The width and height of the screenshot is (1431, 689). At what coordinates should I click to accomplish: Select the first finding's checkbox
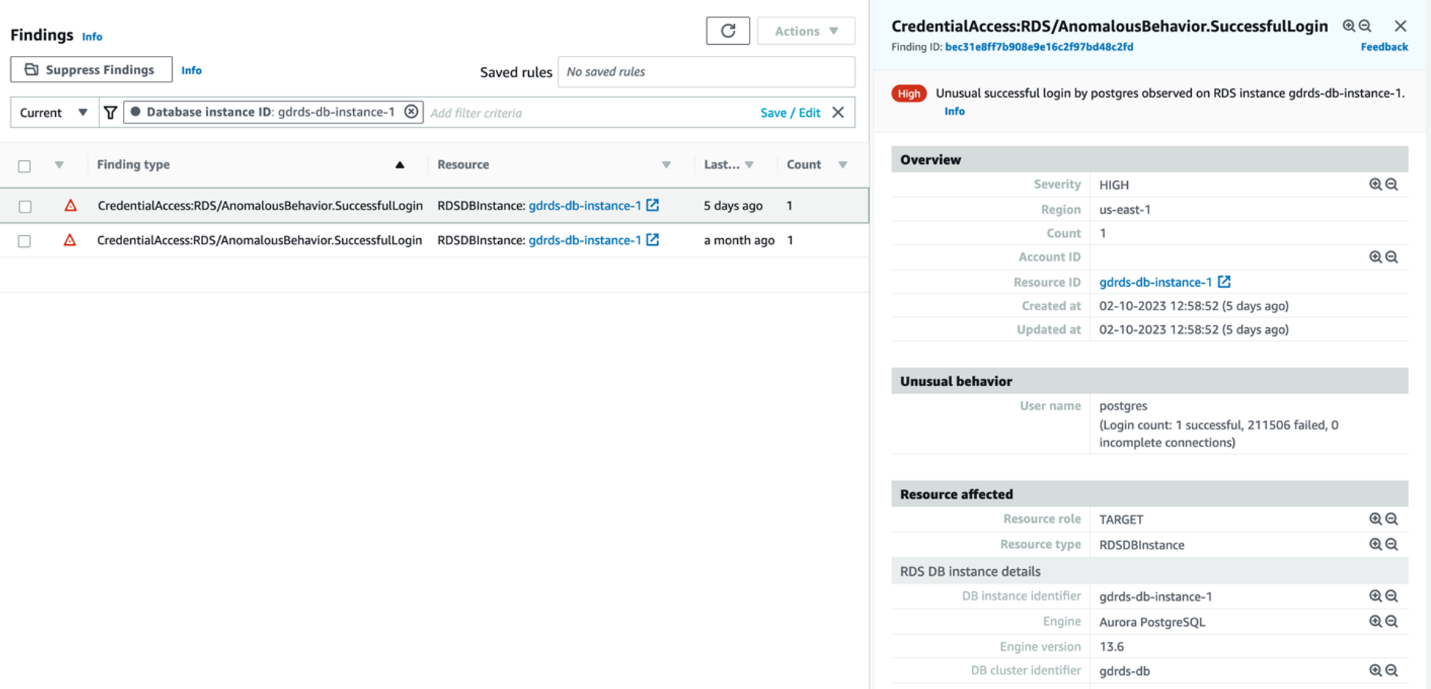tap(24, 205)
